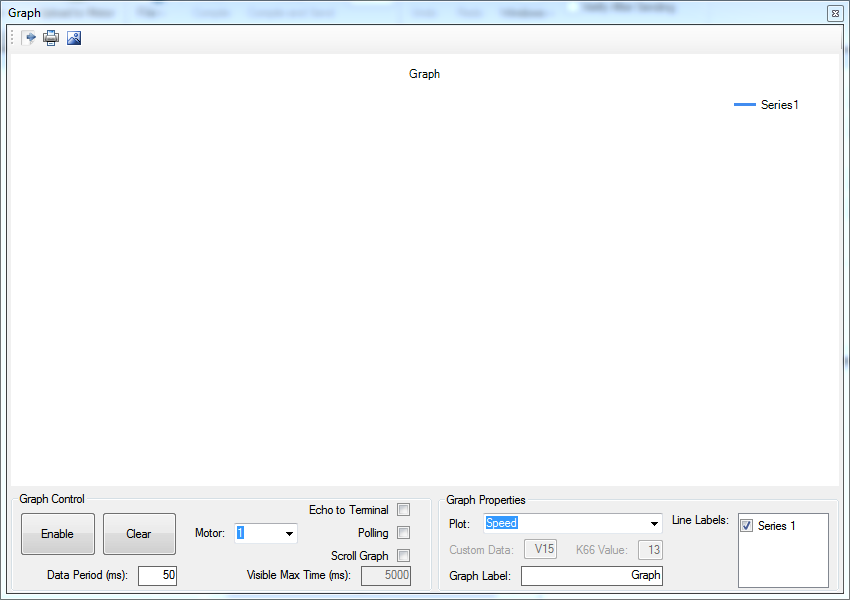The width and height of the screenshot is (850, 600).
Task: Click the export graph data icon
Action: [30, 38]
